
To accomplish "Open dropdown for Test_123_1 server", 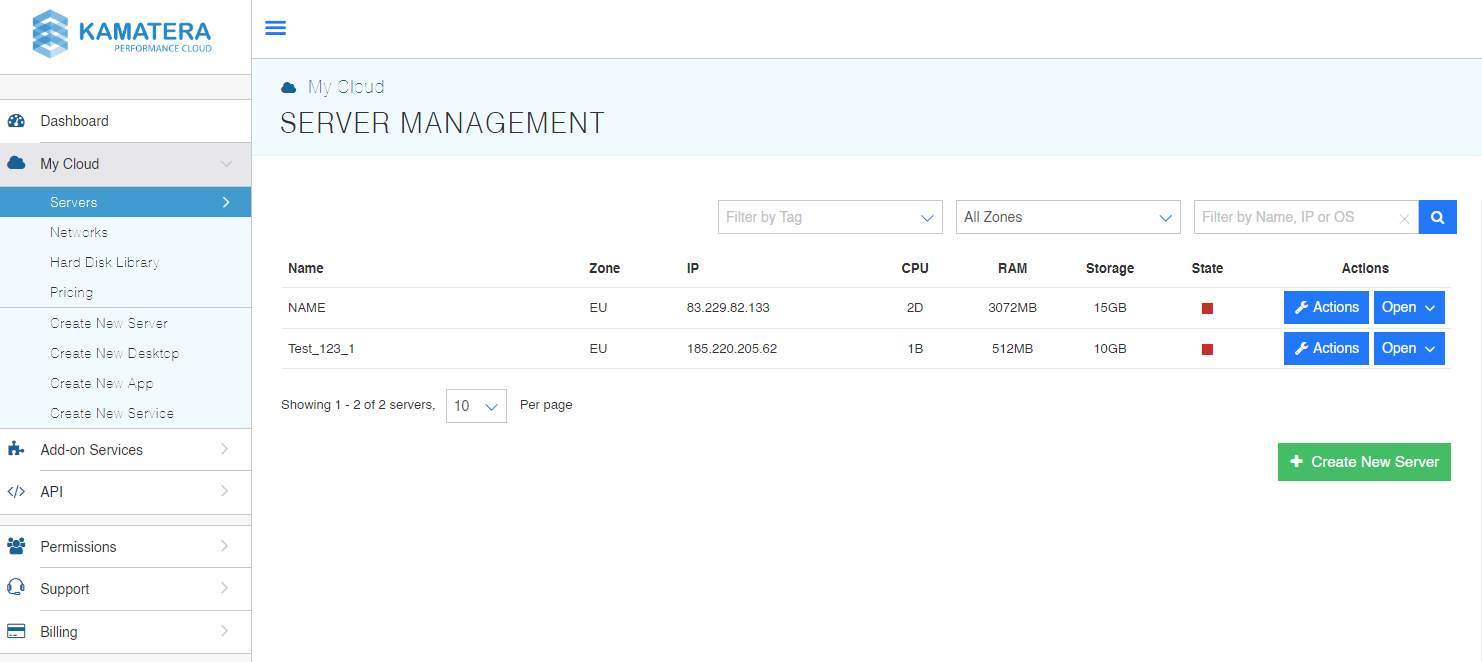I will tap(1409, 349).
